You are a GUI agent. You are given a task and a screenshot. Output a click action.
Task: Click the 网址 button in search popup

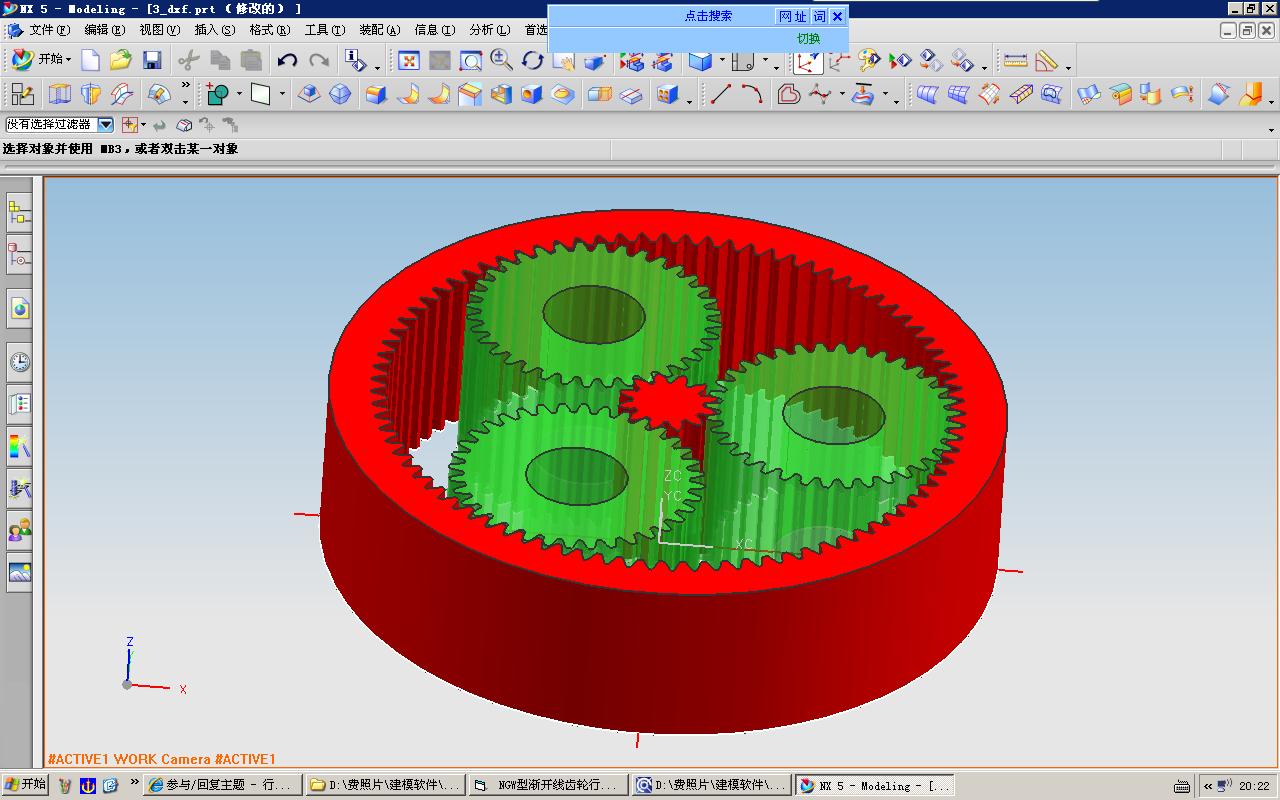(792, 16)
